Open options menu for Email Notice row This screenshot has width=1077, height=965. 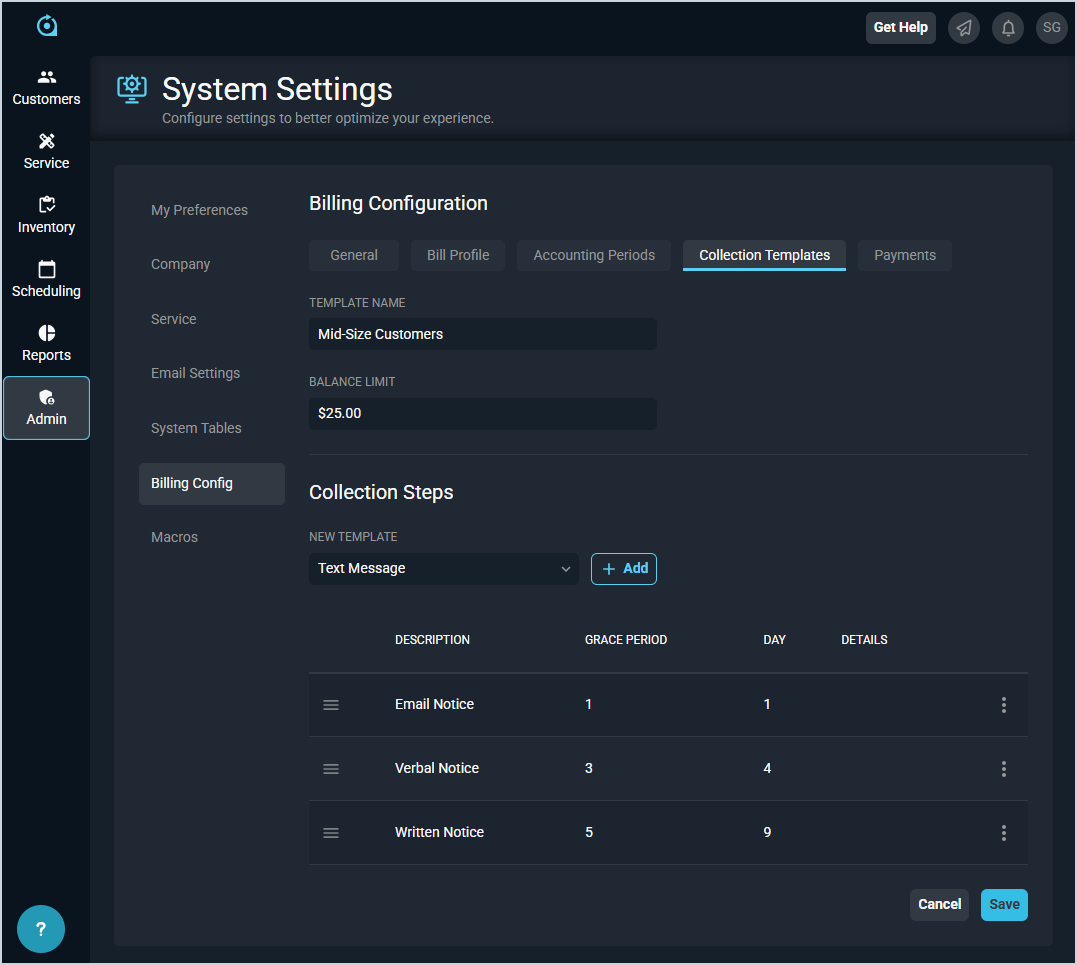click(x=1003, y=705)
